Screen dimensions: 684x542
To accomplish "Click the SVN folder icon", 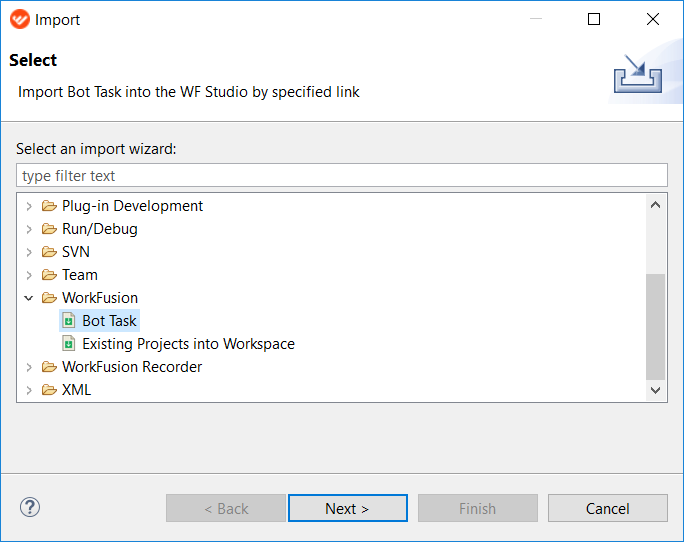I will [x=49, y=252].
